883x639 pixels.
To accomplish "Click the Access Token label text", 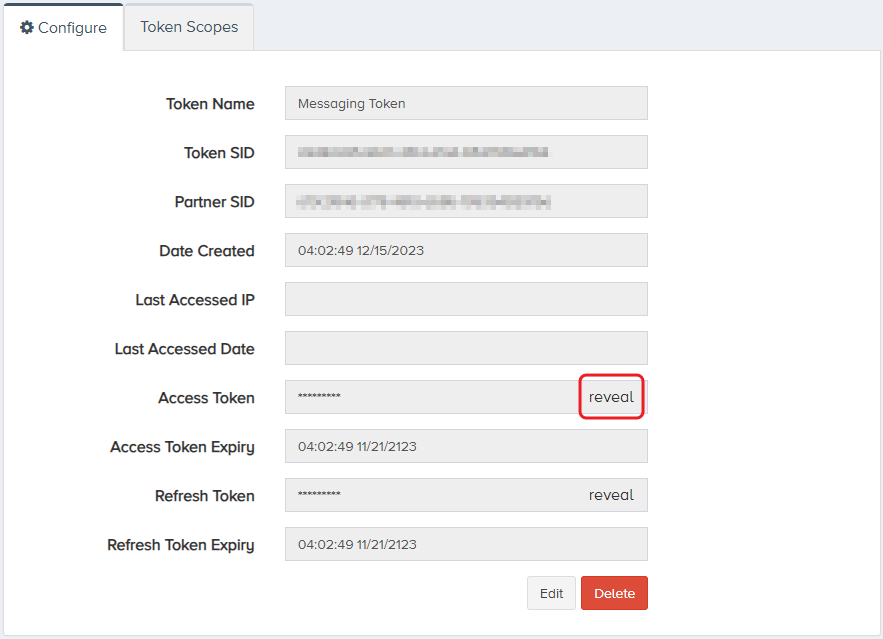I will point(206,398).
